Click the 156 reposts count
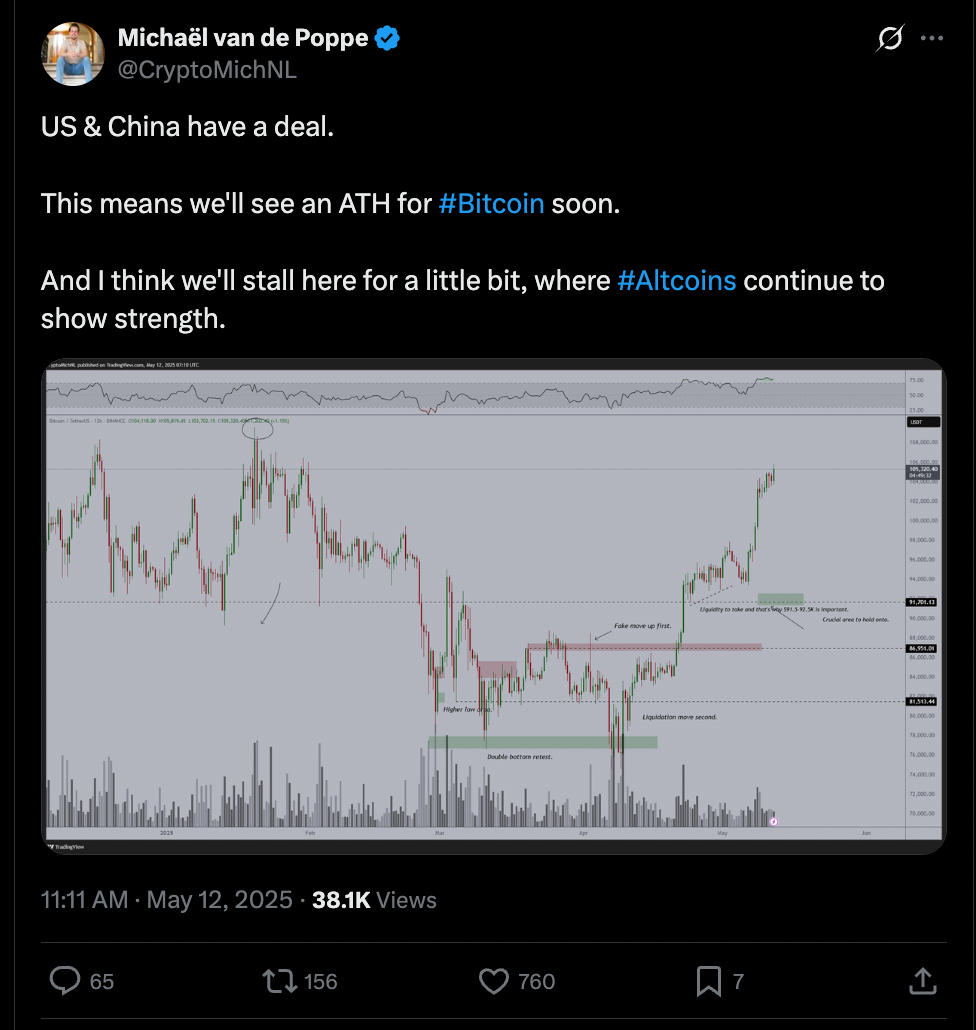The height and width of the screenshot is (1030, 976). pyautogui.click(x=320, y=982)
